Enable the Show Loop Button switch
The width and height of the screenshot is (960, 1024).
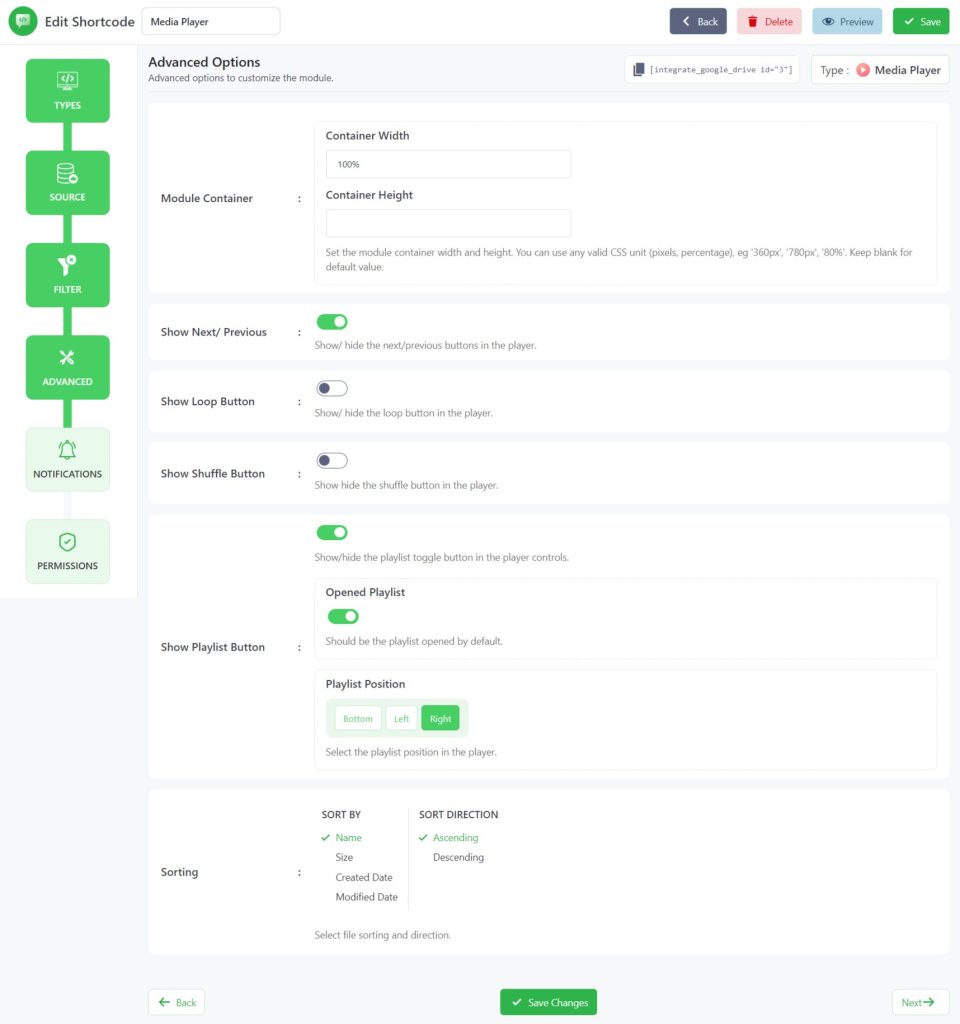click(332, 389)
